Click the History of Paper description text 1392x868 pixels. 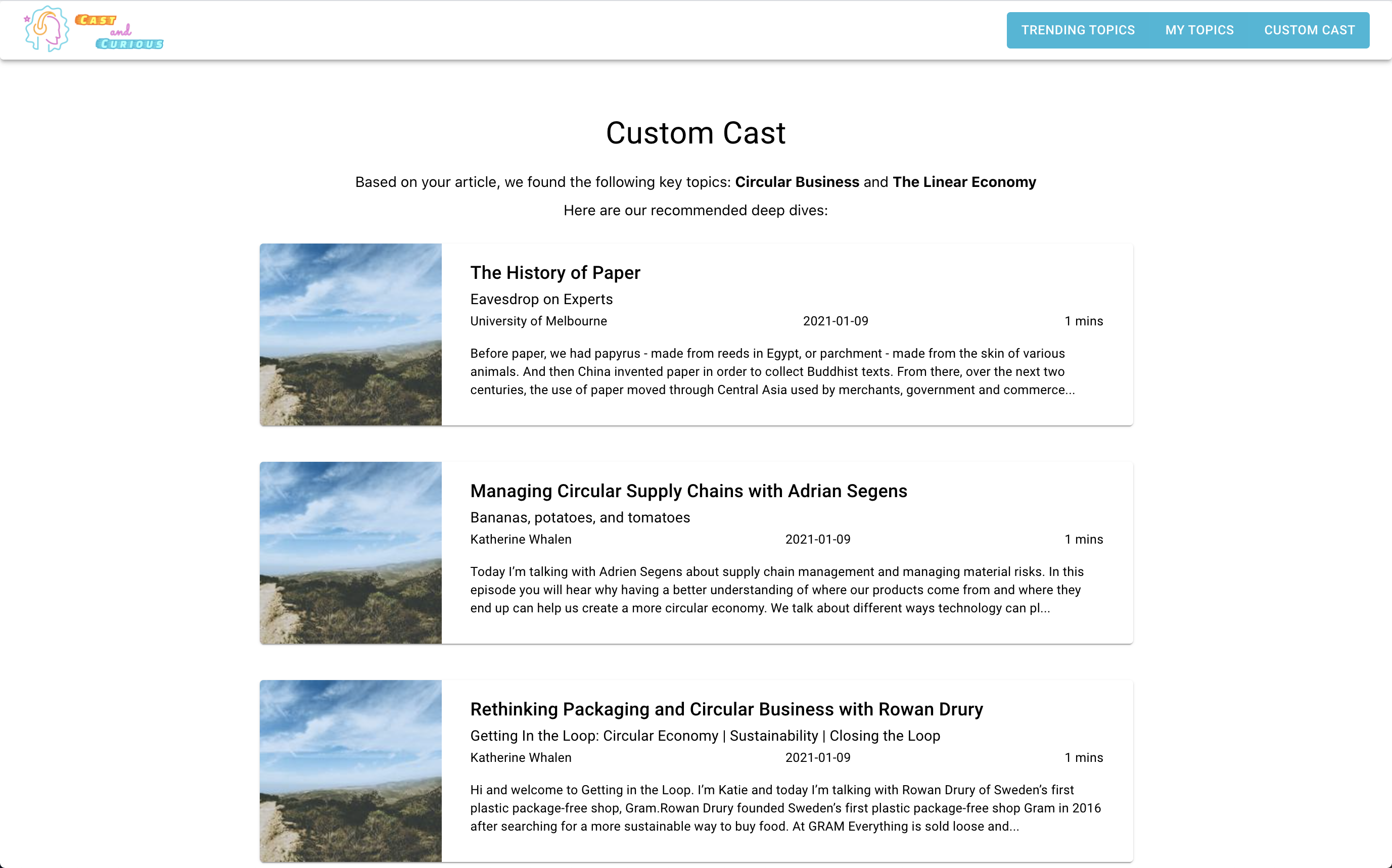pyautogui.click(x=772, y=371)
